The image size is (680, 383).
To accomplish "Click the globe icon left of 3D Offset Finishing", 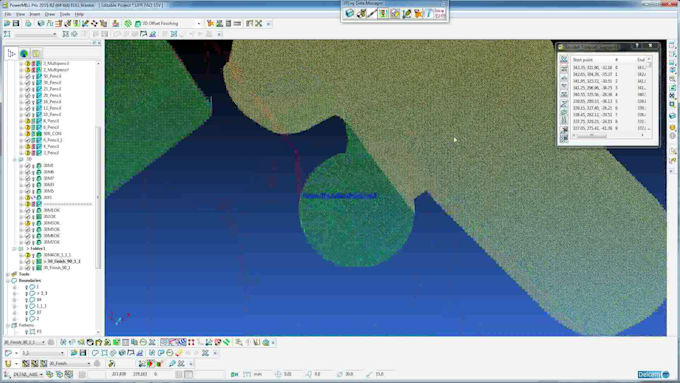I will [x=138, y=23].
